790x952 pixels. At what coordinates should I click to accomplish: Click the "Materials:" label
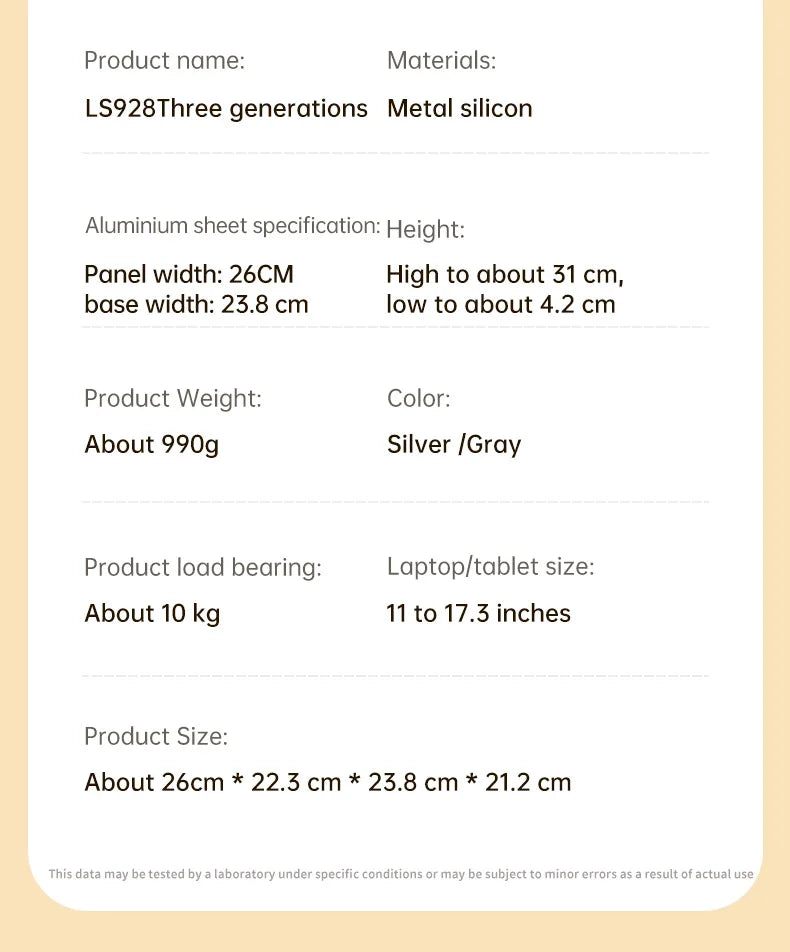click(x=441, y=60)
